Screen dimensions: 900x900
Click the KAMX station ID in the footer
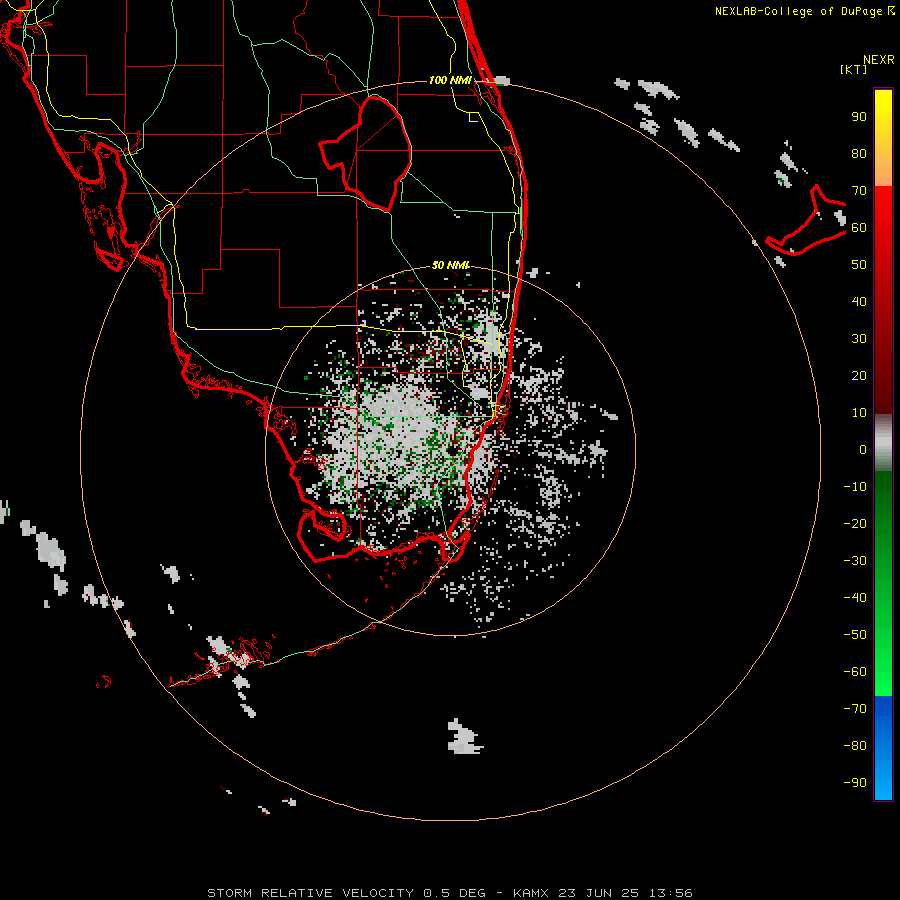(531, 893)
